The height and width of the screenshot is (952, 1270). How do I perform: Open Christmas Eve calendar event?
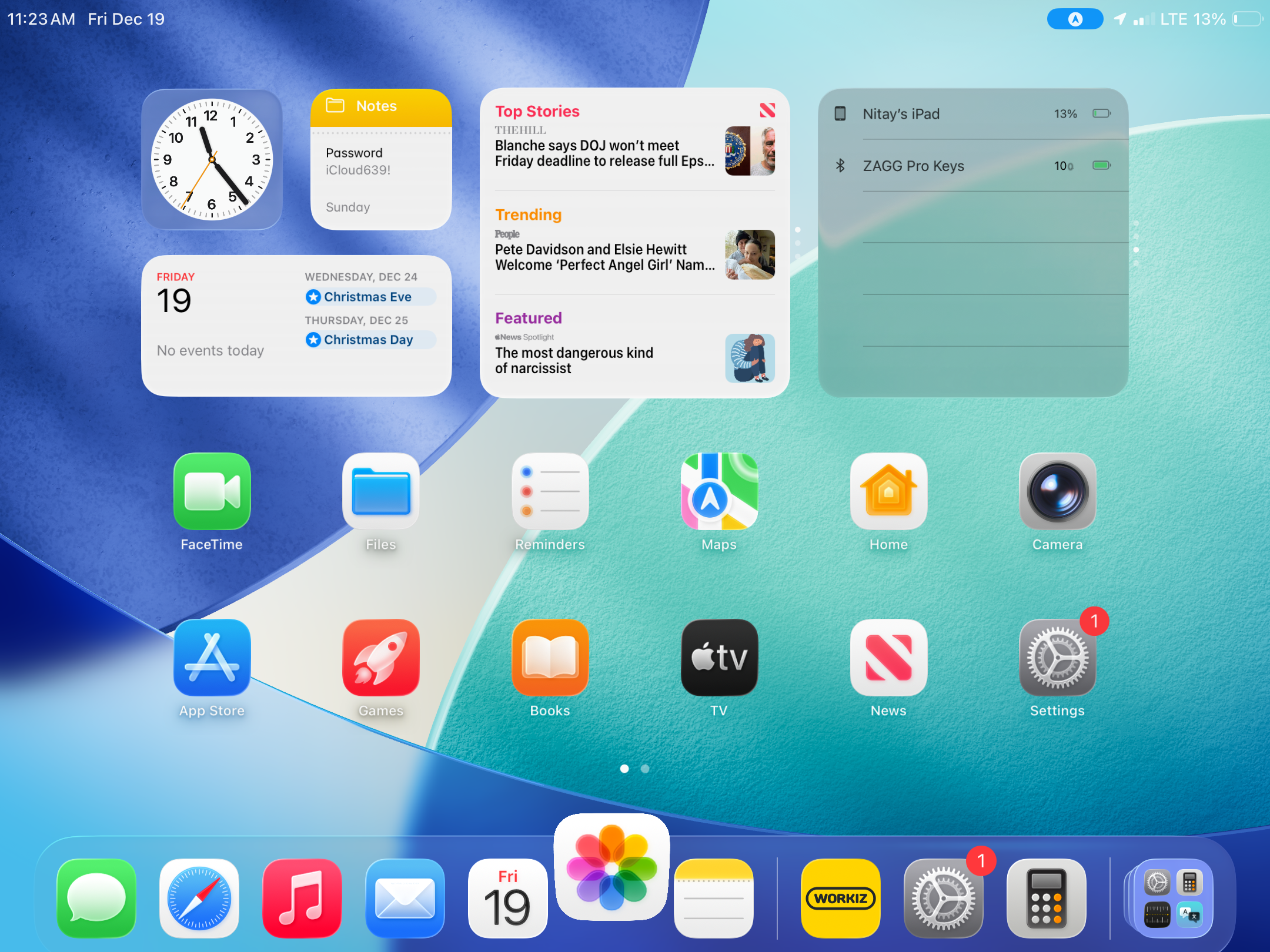pos(369,297)
